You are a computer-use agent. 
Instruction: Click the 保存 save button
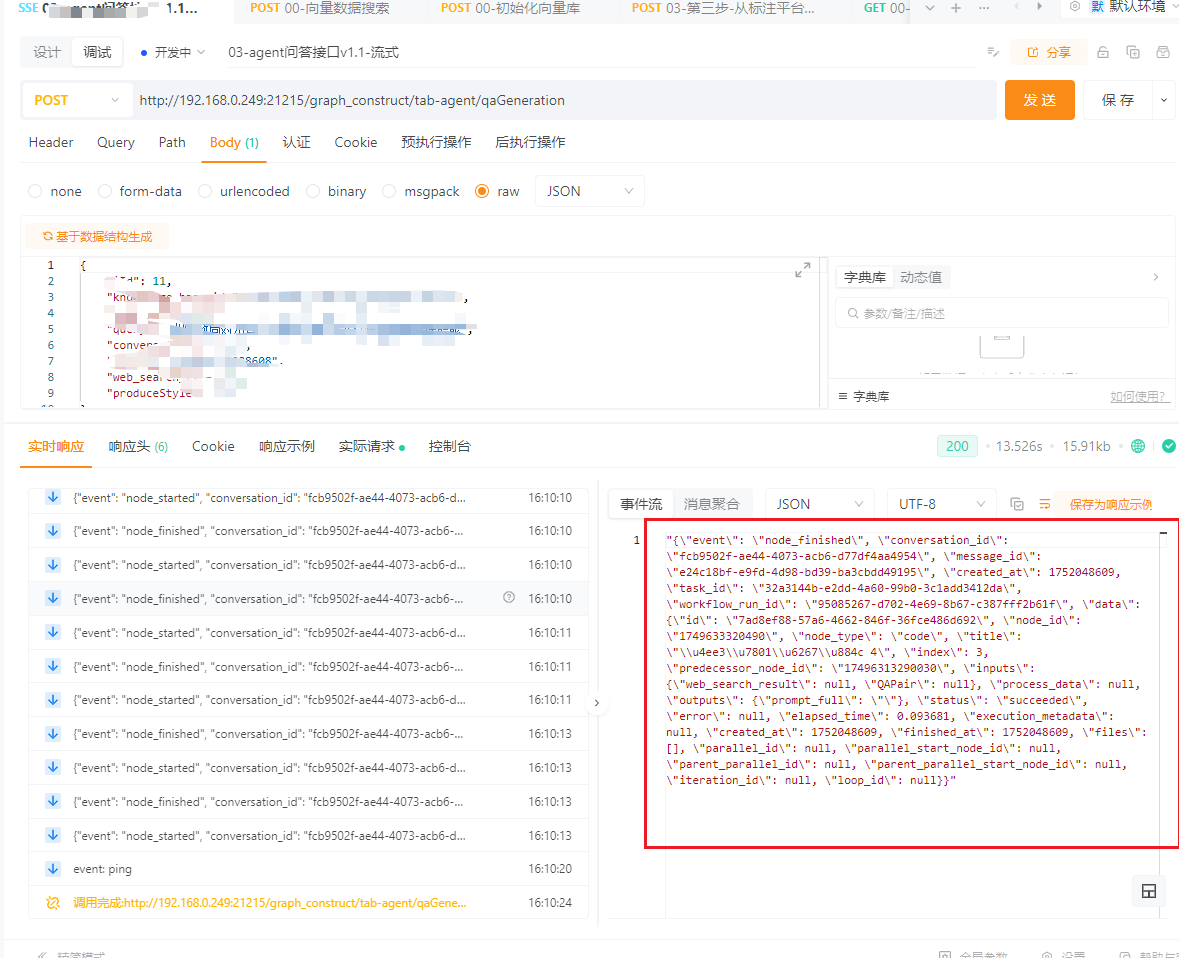tap(1117, 100)
